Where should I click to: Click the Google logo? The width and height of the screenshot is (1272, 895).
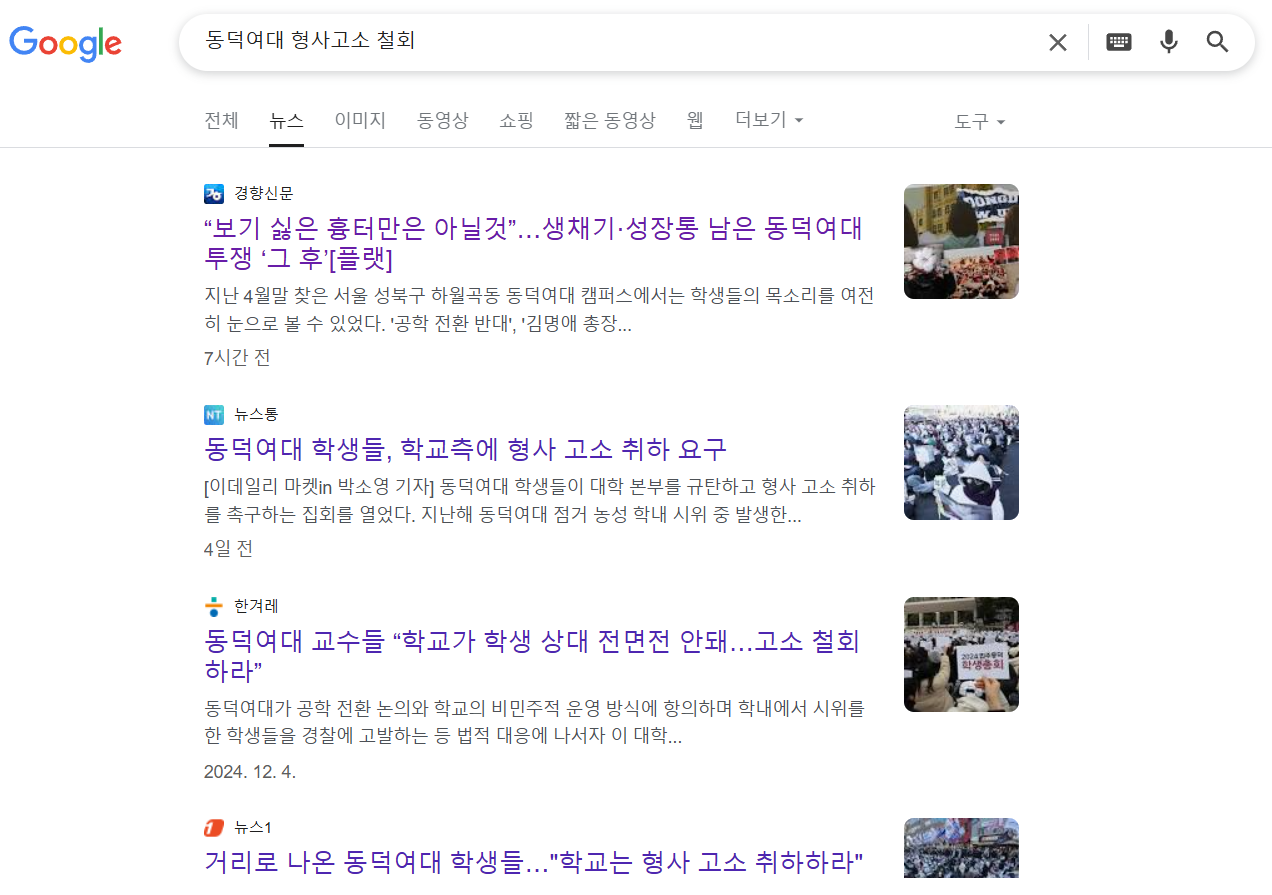tap(65, 42)
